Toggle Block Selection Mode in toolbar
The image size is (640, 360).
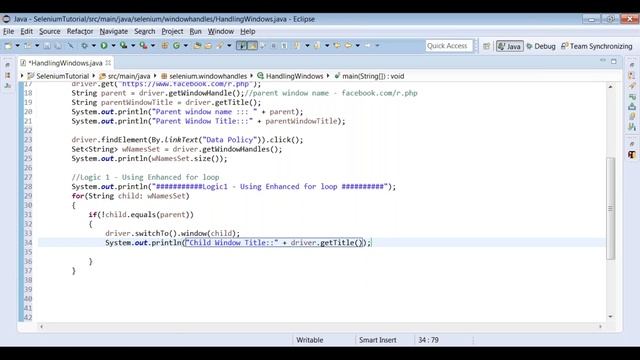click(273, 46)
